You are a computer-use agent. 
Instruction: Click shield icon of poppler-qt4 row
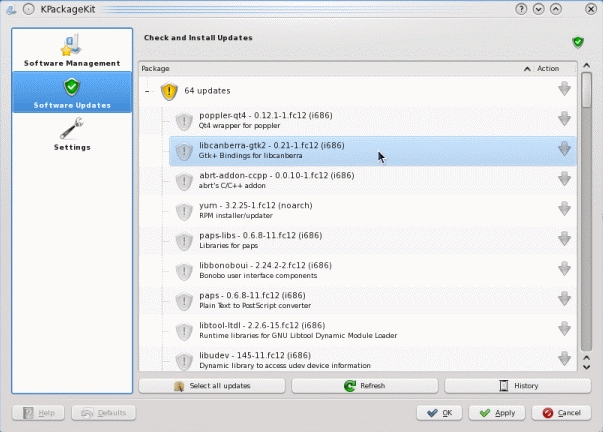point(184,122)
